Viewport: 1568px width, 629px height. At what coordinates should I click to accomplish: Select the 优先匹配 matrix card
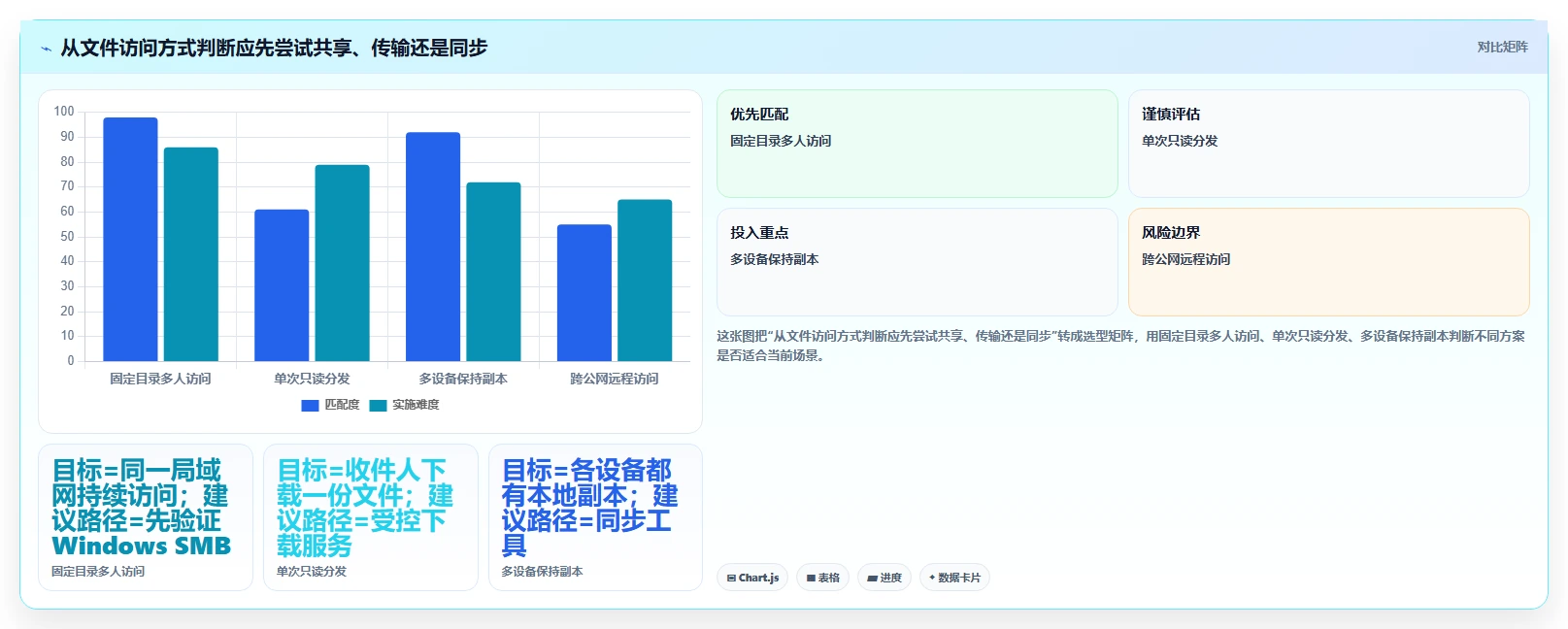pyautogui.click(x=917, y=144)
